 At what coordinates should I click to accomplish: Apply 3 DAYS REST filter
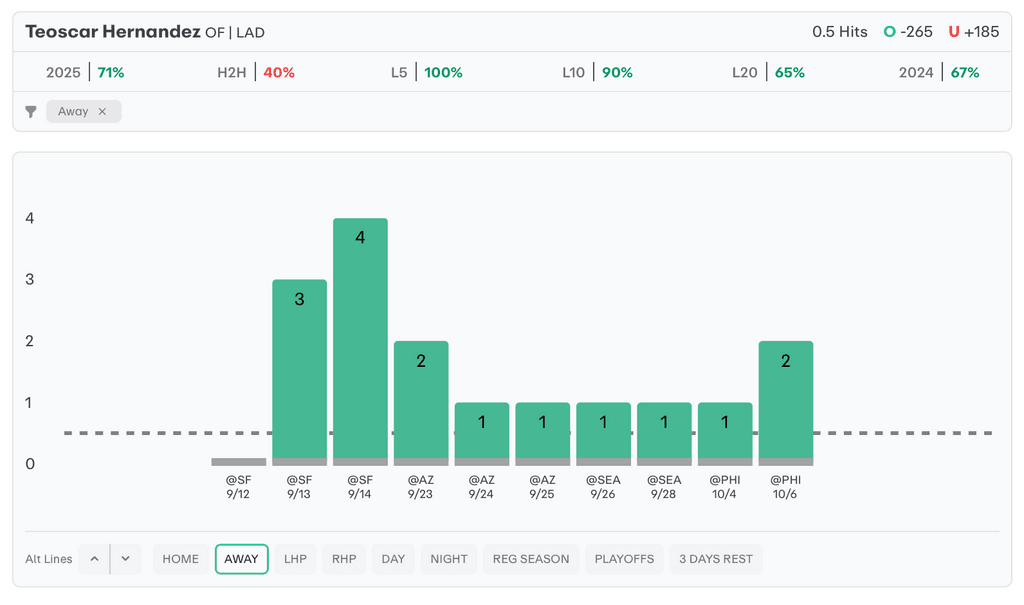pyautogui.click(x=716, y=559)
